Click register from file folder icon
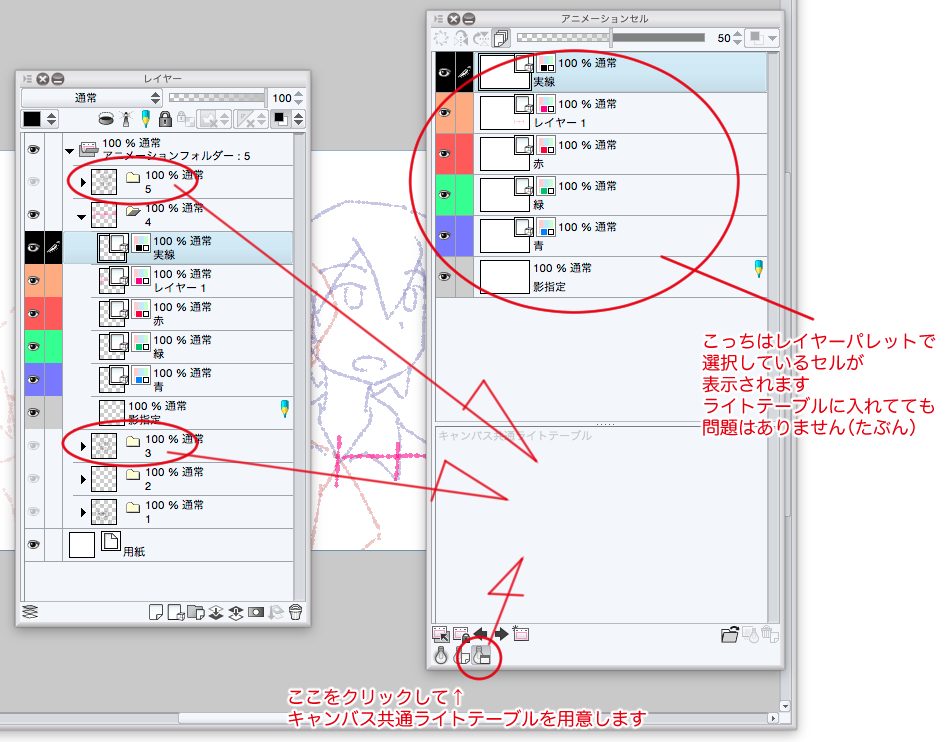 (x=730, y=634)
